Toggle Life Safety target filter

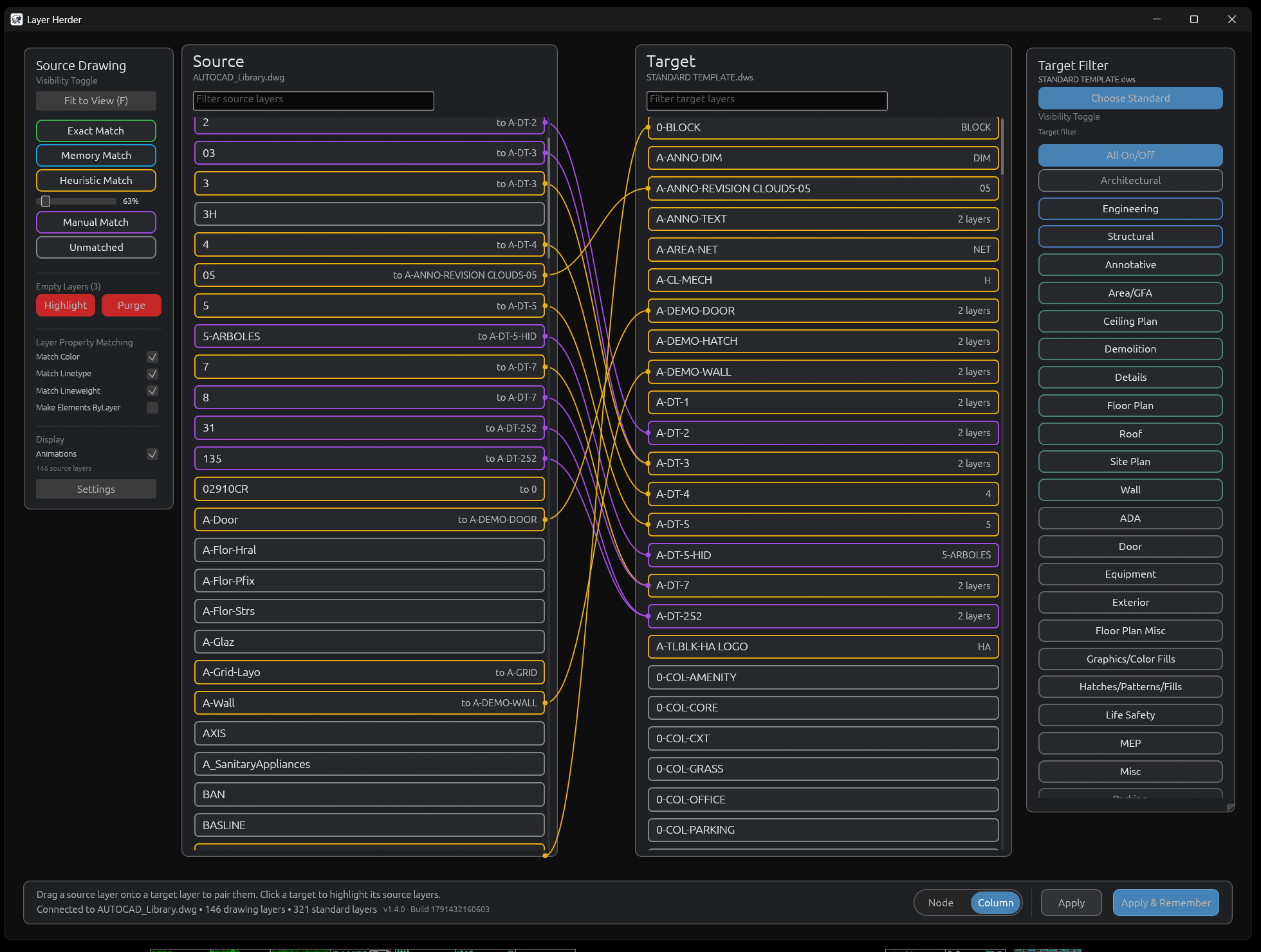tap(1130, 715)
